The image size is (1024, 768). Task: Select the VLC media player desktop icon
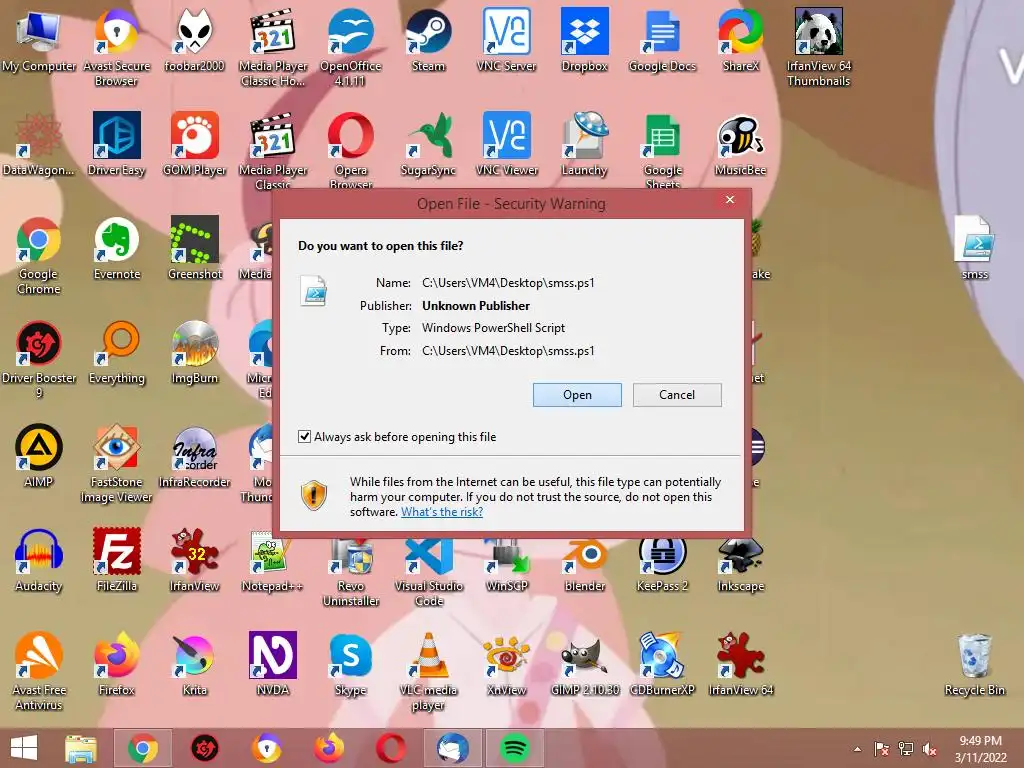[x=428, y=671]
